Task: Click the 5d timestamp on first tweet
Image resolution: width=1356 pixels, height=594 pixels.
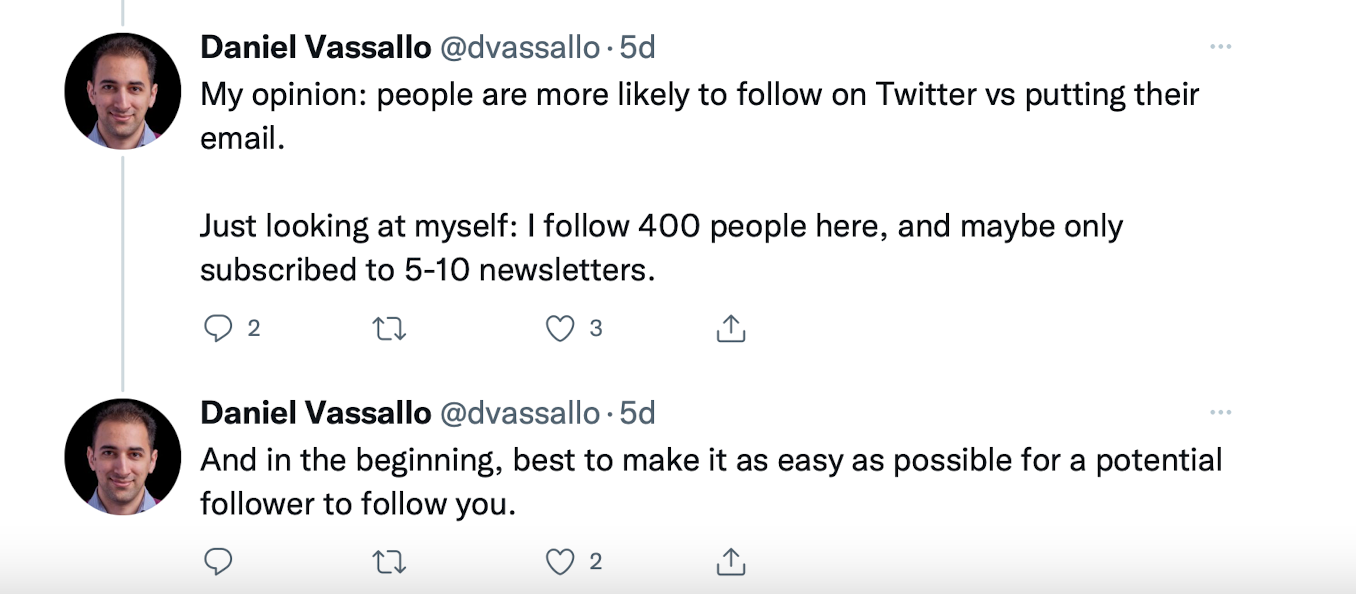Action: [637, 47]
